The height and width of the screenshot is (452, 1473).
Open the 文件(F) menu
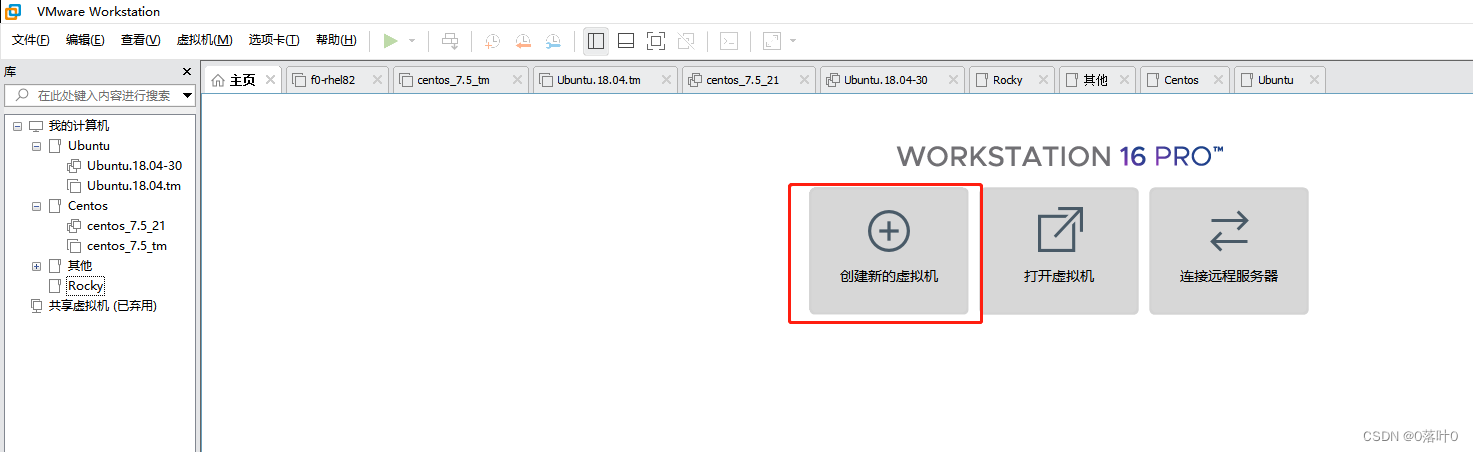(31, 40)
